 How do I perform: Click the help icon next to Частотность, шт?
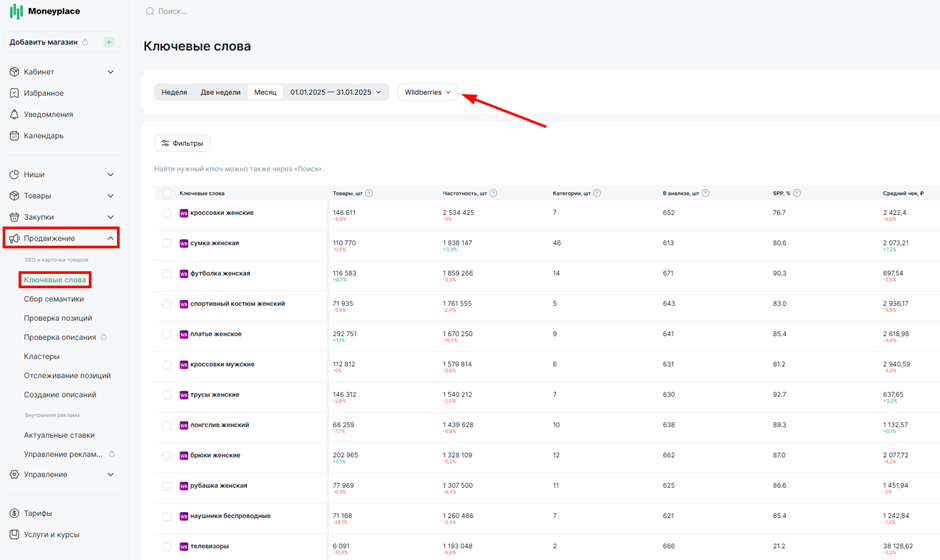pos(493,193)
